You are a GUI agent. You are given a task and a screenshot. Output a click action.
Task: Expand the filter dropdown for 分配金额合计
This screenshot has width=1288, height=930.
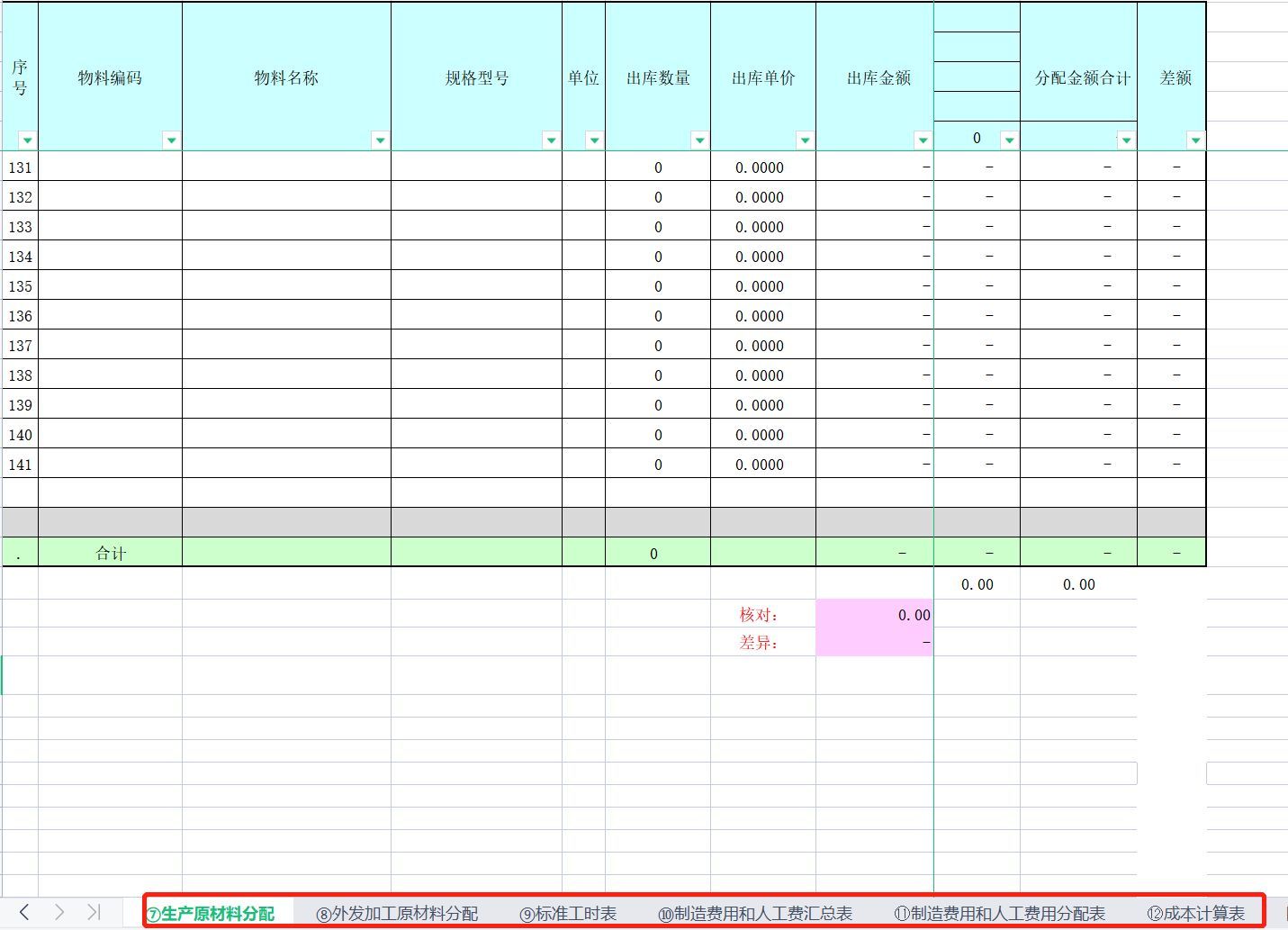(1126, 140)
